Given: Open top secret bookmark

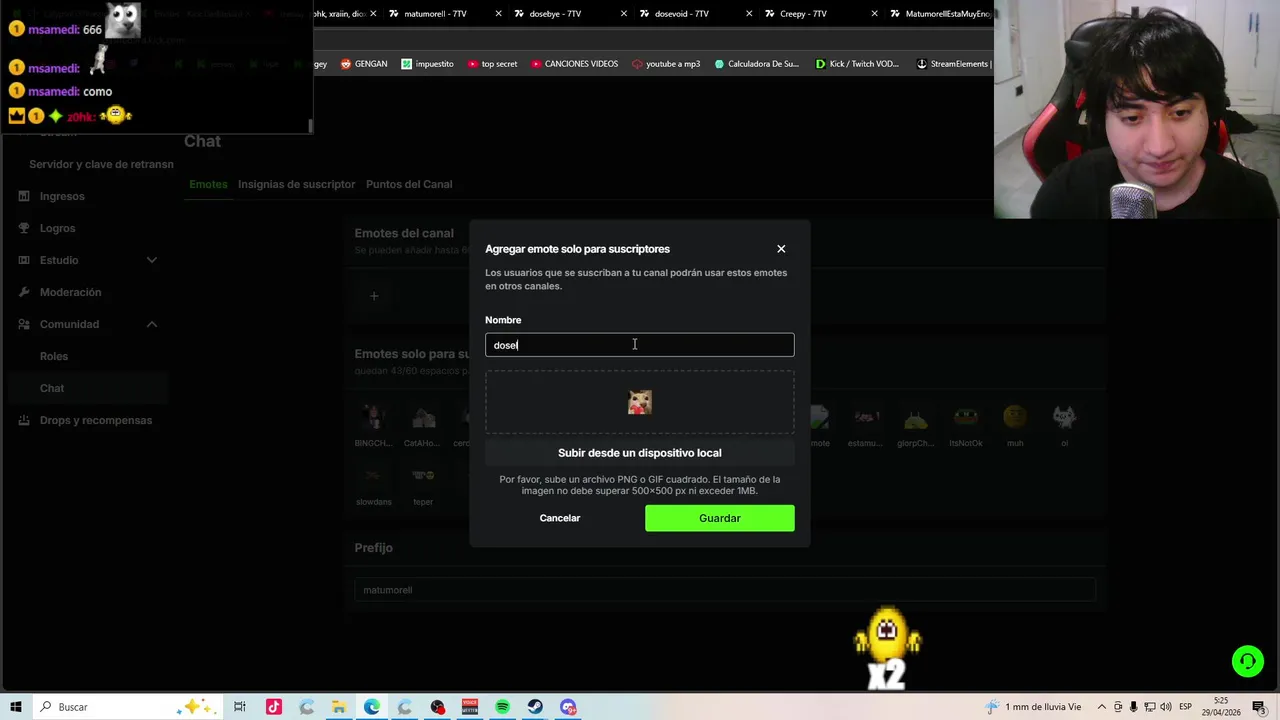Looking at the screenshot, I should [x=492, y=64].
